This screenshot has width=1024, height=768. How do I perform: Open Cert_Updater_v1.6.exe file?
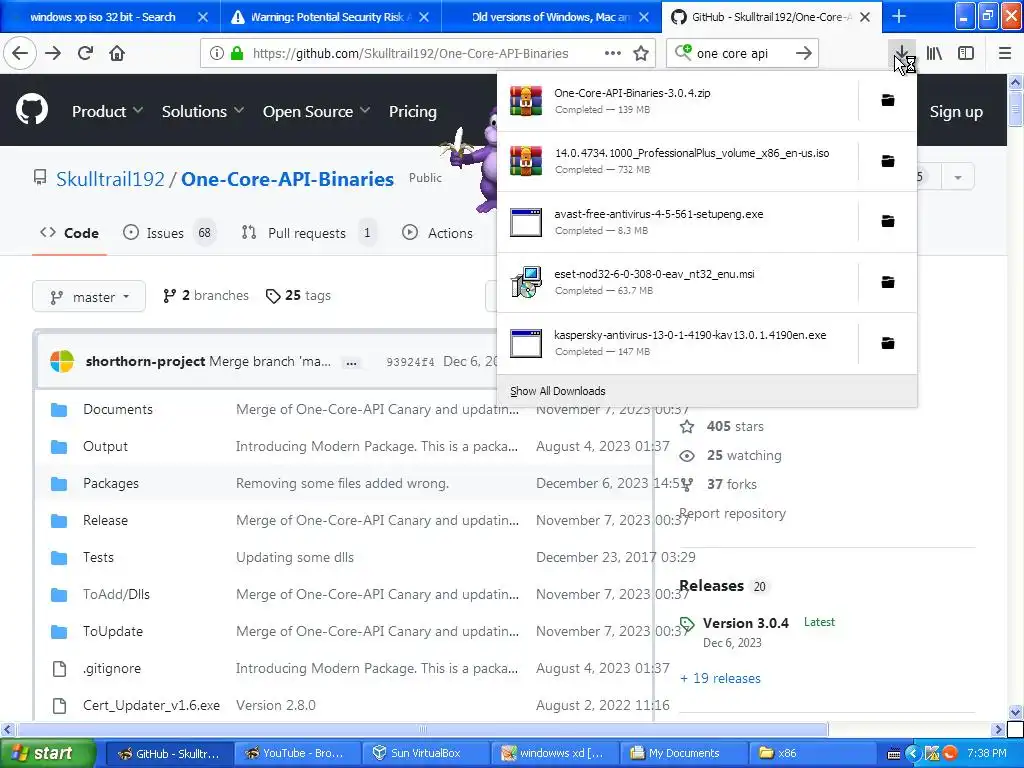[151, 705]
